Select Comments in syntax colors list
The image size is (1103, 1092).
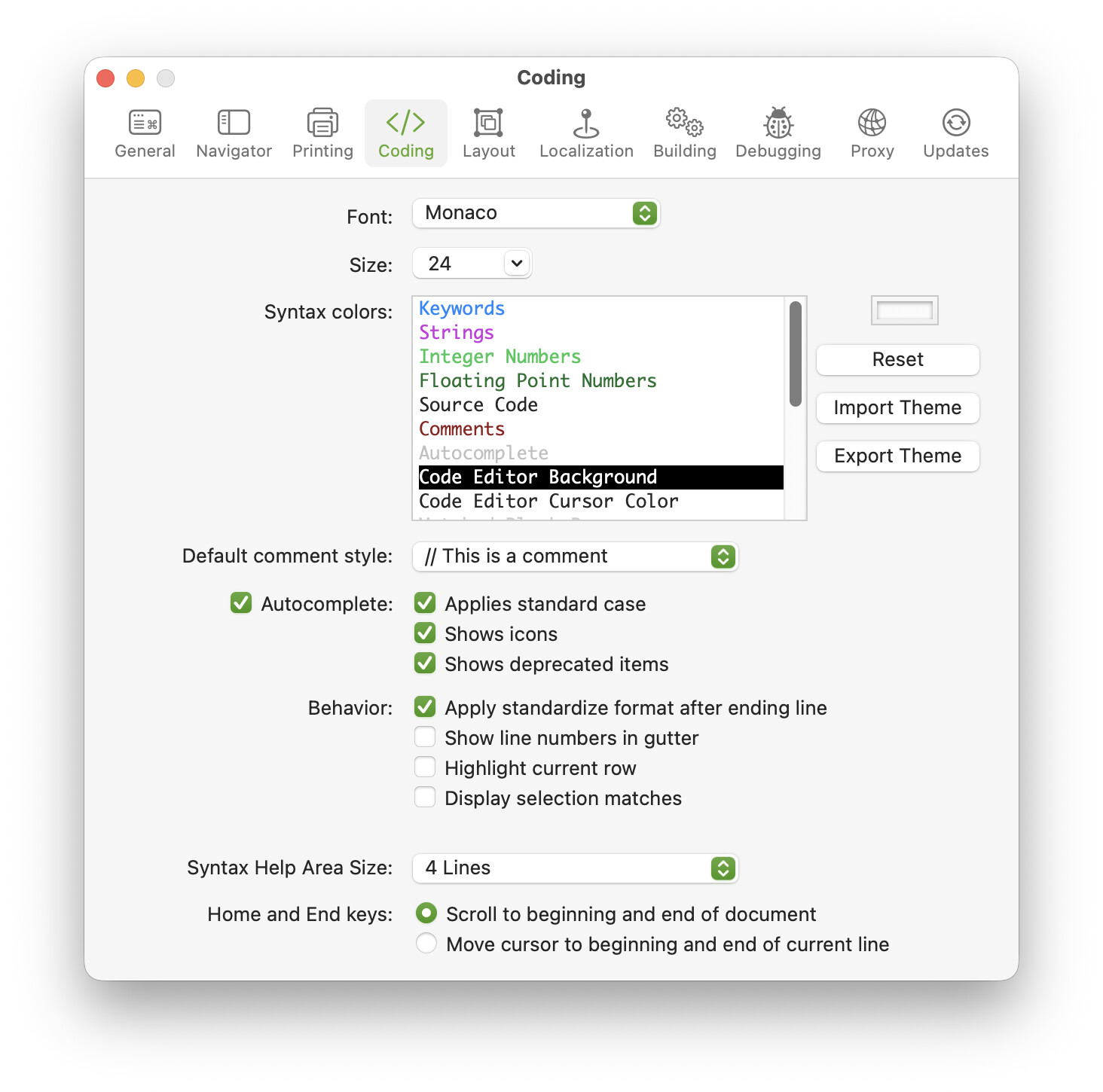tap(462, 429)
